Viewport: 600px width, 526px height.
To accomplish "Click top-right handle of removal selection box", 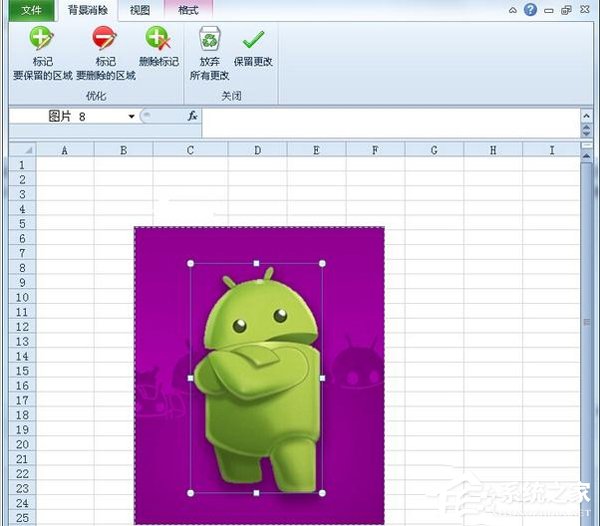I will [322, 263].
